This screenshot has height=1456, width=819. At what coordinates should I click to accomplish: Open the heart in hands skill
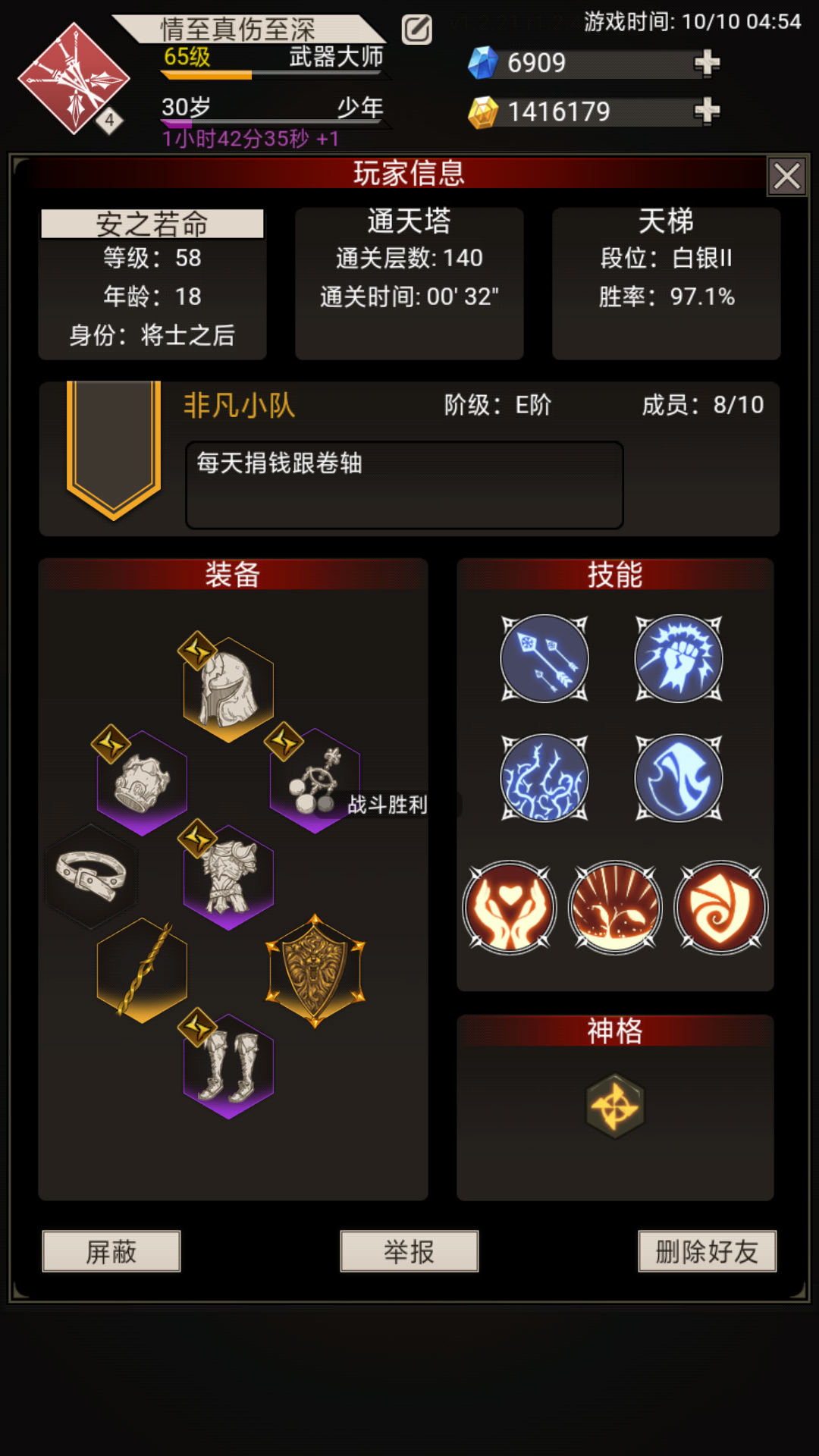coord(510,908)
